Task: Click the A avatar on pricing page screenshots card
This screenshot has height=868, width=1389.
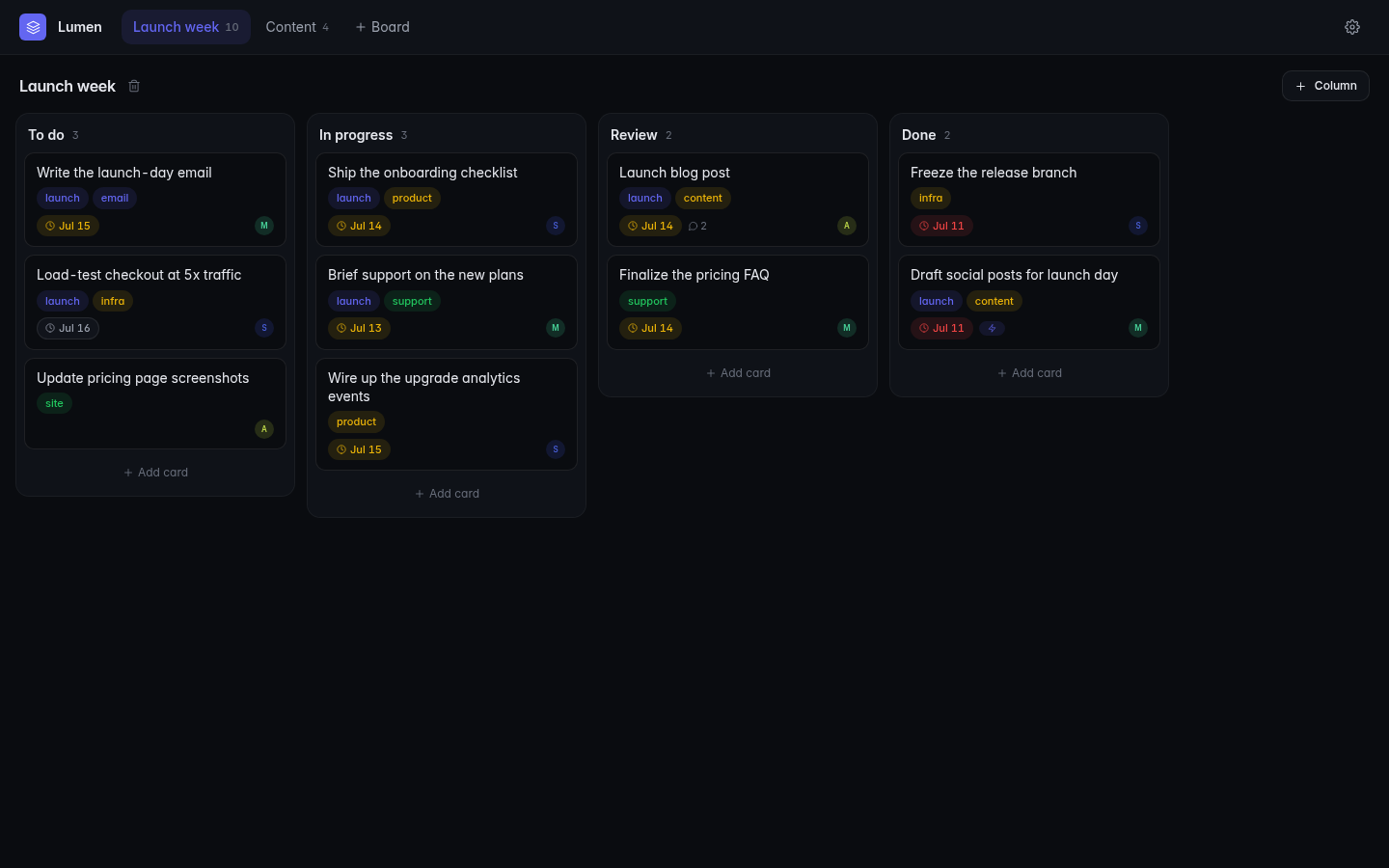Action: coord(264,429)
